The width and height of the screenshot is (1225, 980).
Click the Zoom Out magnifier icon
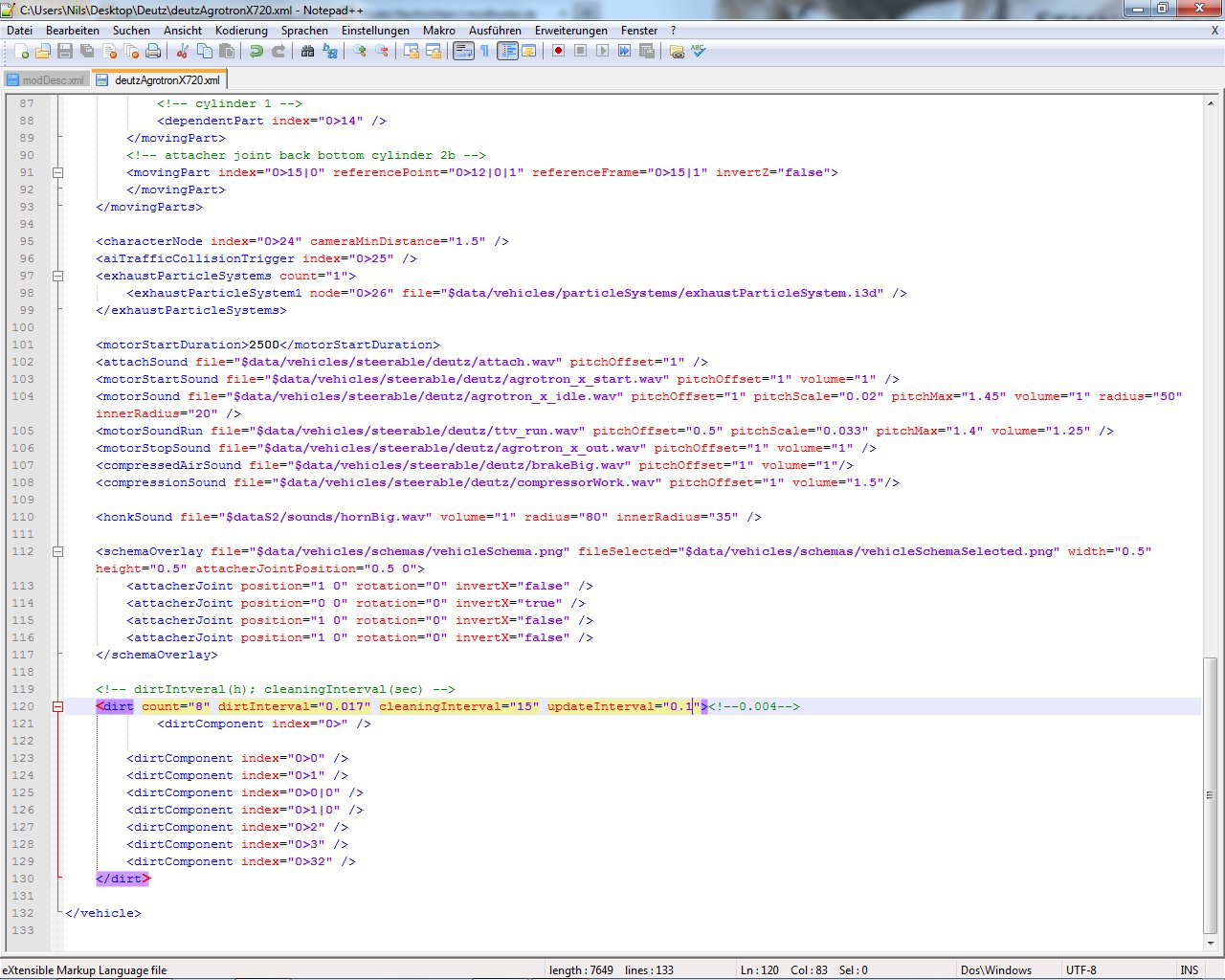click(382, 51)
